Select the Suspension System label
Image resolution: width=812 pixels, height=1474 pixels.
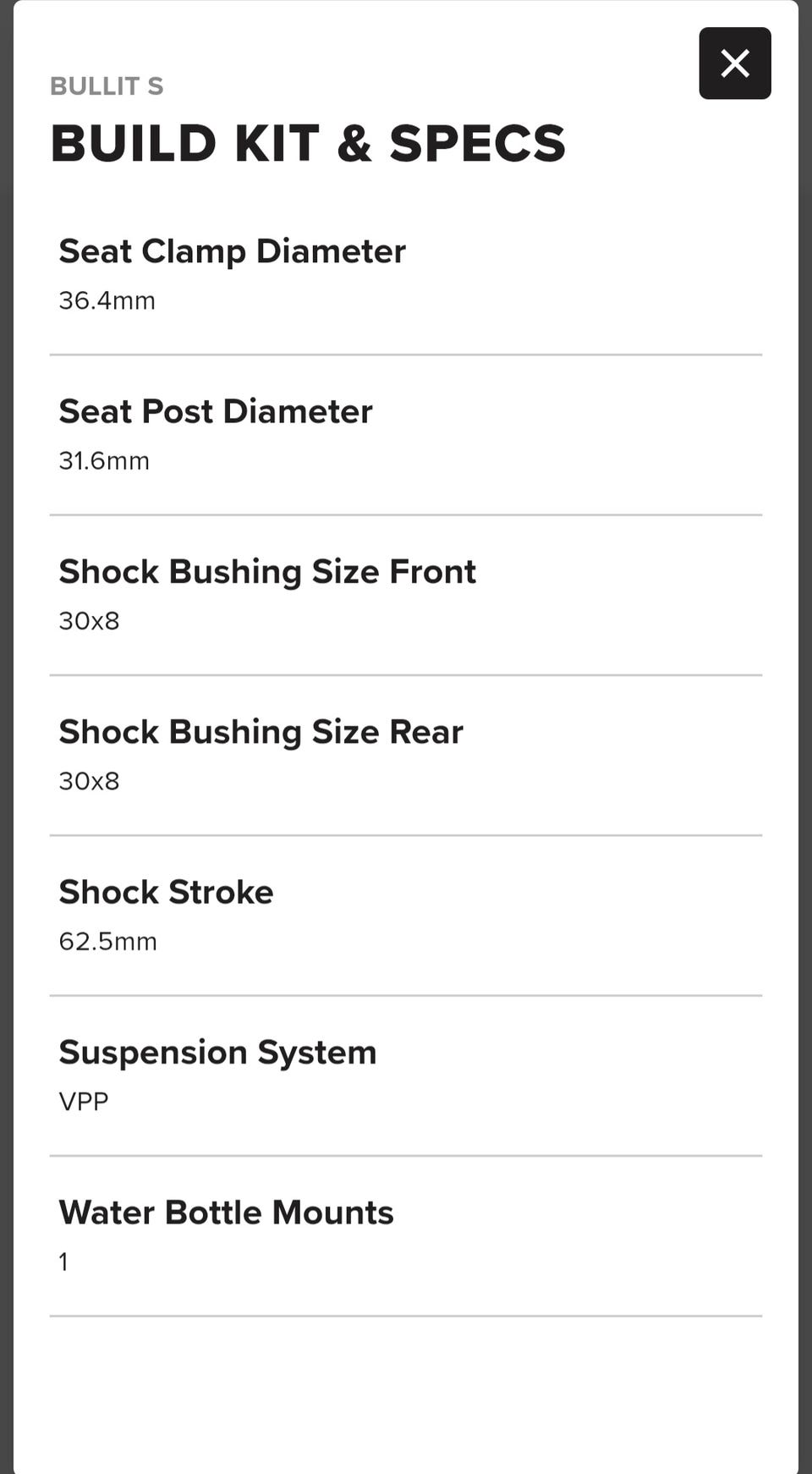point(217,1053)
